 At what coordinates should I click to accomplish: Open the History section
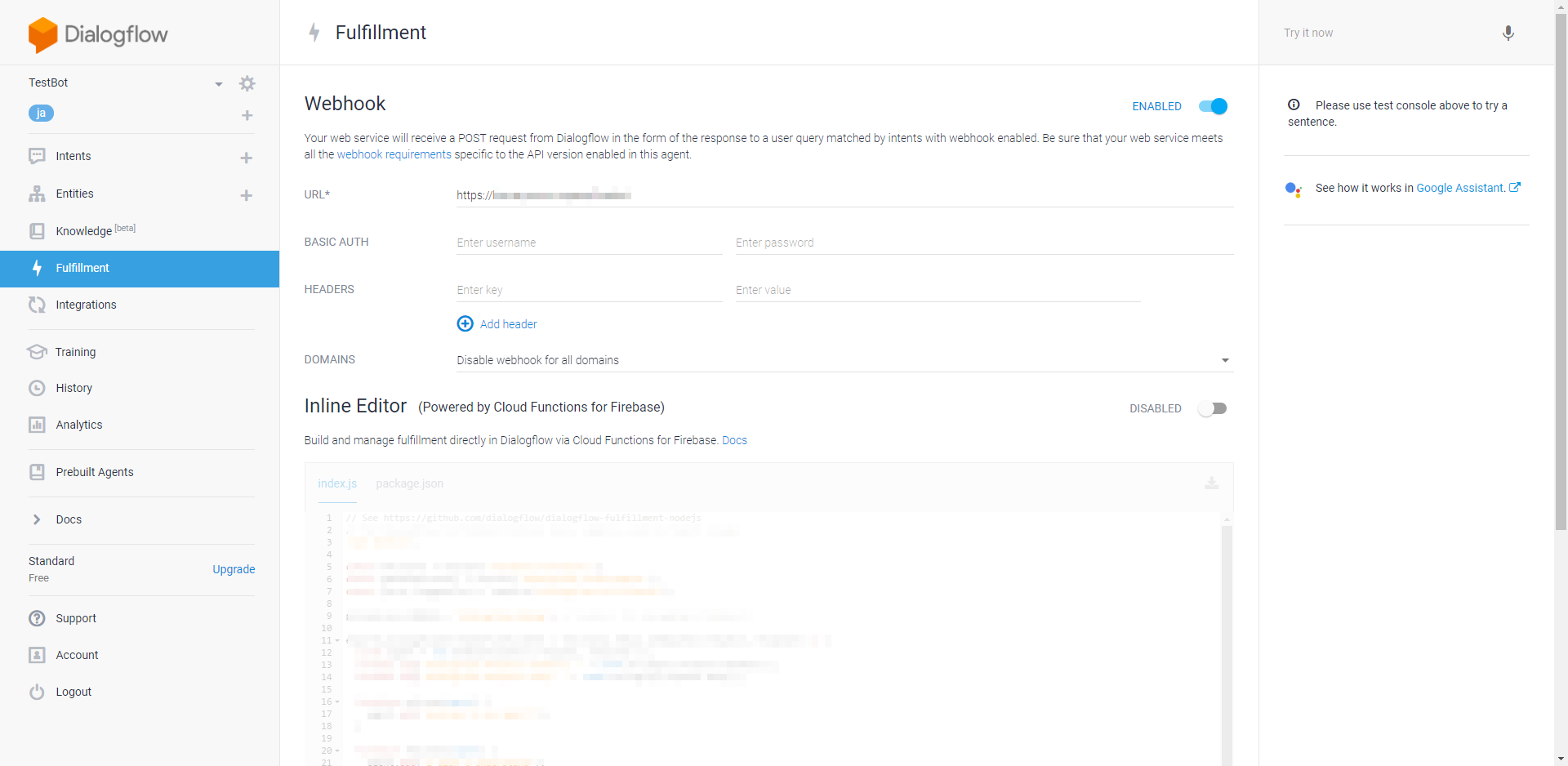(73, 388)
